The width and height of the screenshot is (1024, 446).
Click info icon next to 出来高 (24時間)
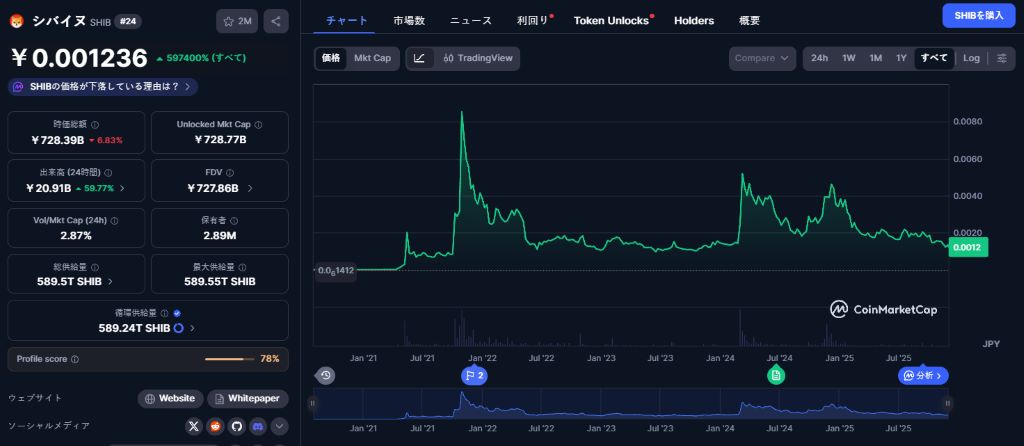coord(108,173)
